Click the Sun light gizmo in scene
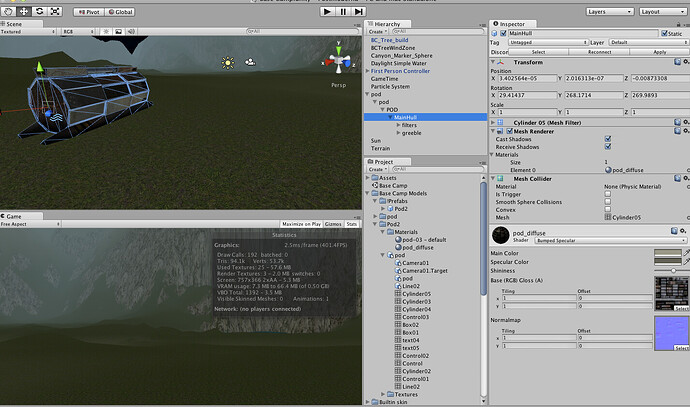Screen dimensions: 690x407 point(228,63)
